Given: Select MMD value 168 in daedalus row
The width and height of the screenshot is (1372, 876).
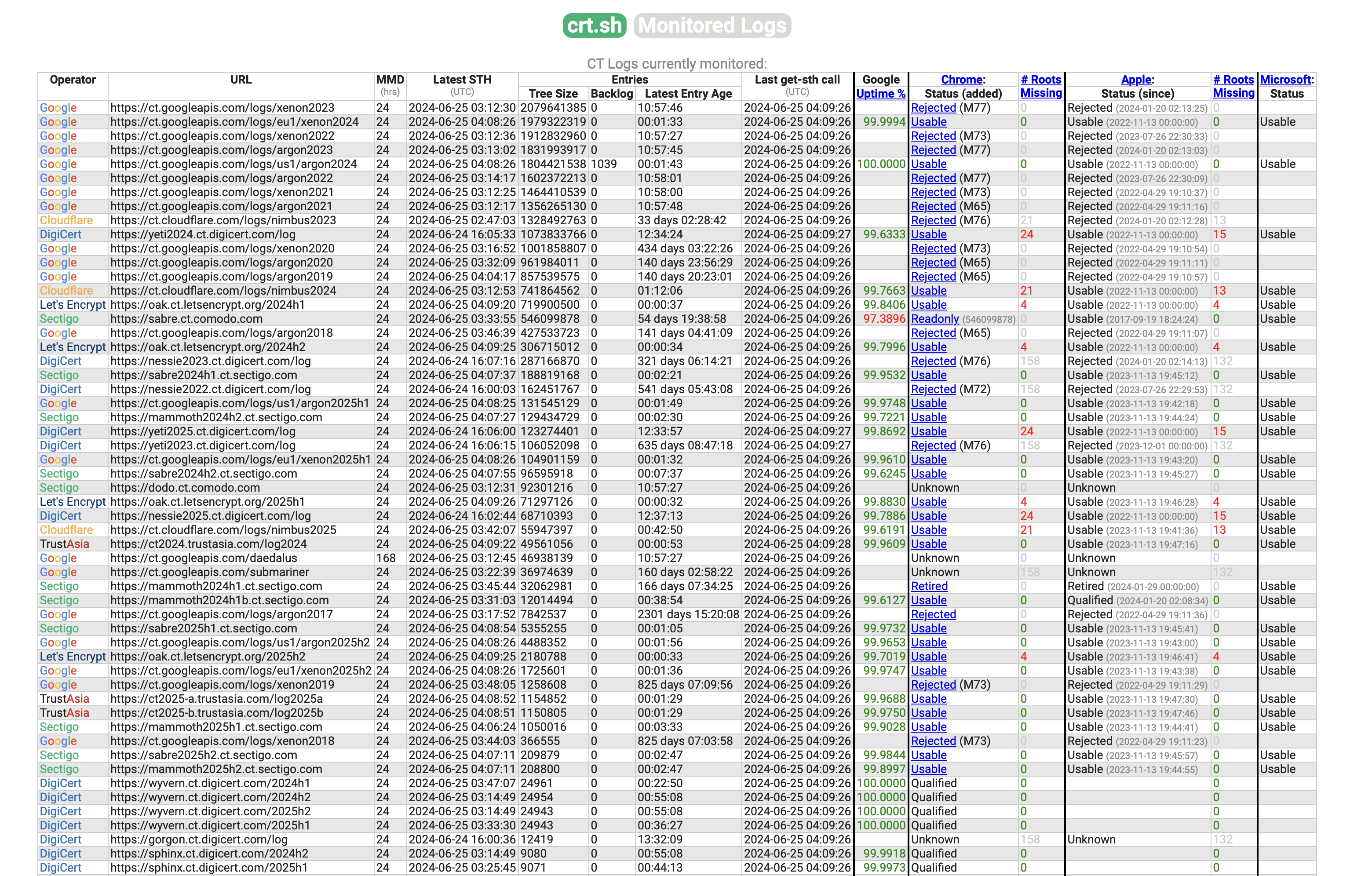Looking at the screenshot, I should (x=386, y=558).
